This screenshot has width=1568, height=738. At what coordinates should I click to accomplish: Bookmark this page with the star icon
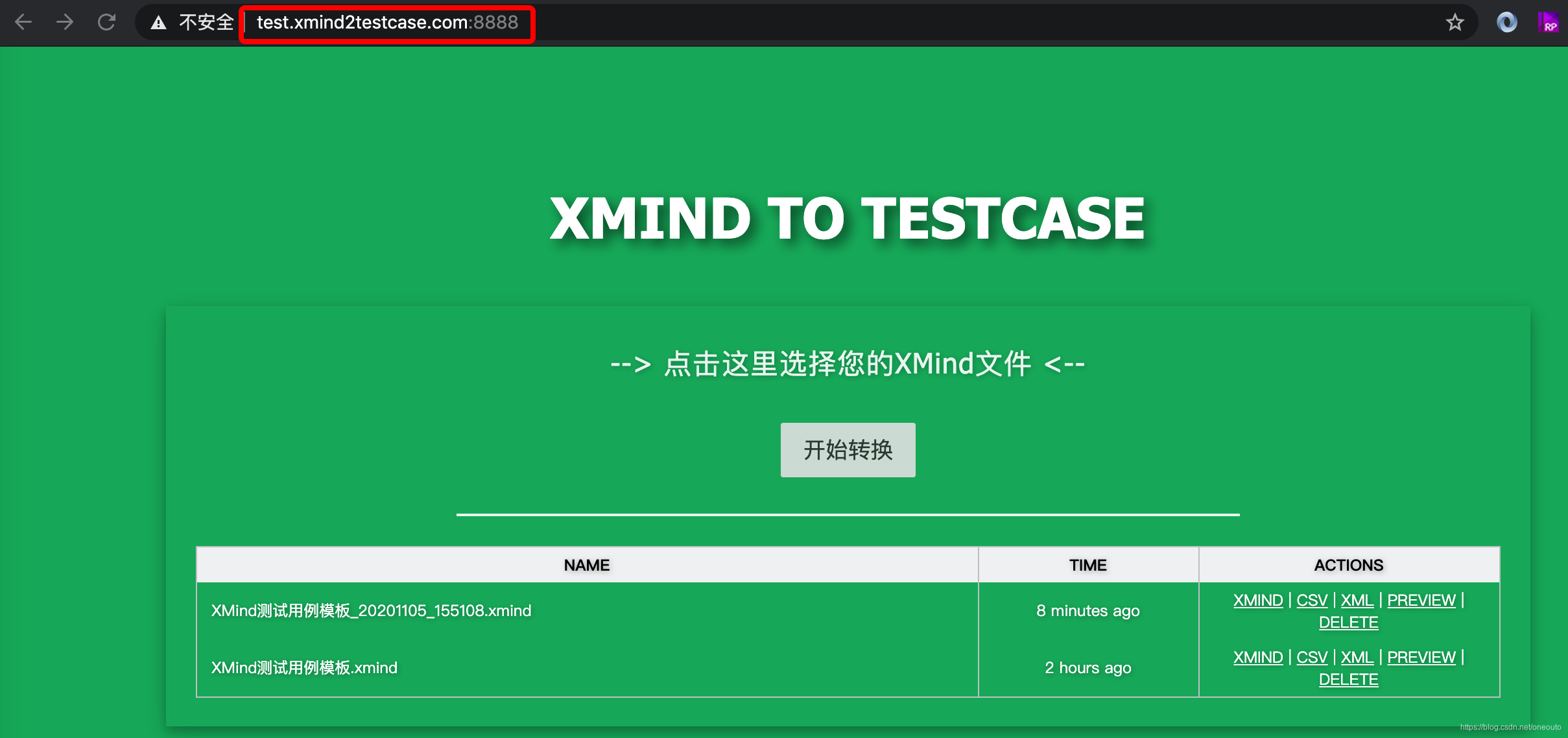pos(1455,23)
